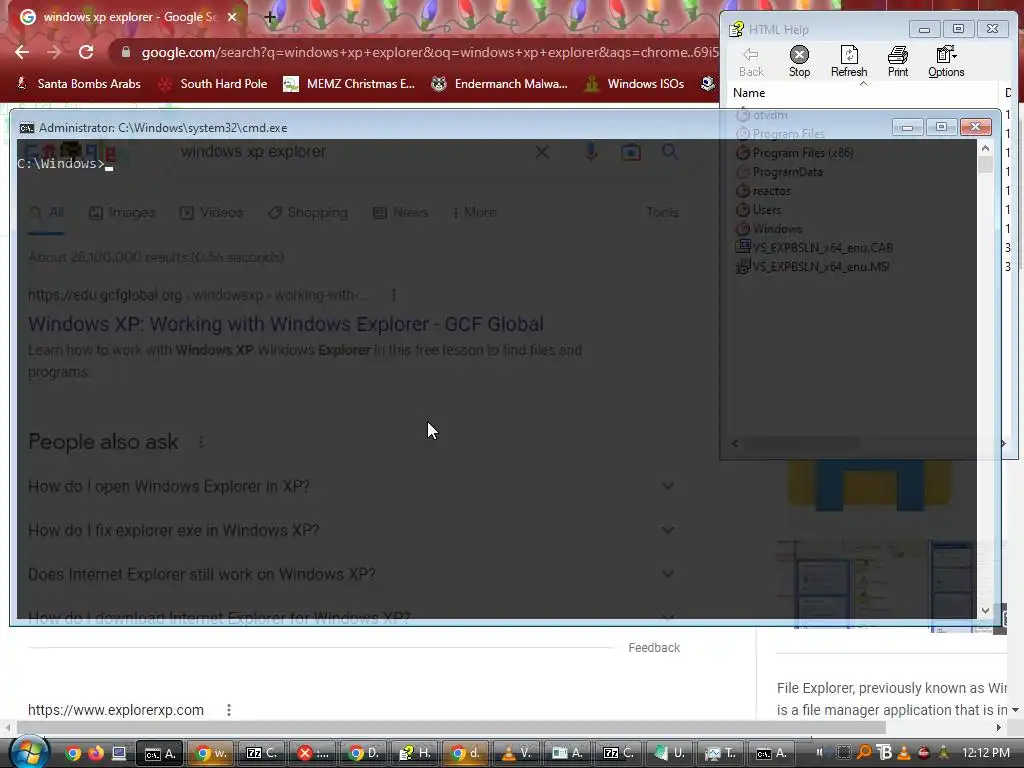Switch to HTML Help 'H.' taskbar button
This screenshot has width=1024, height=768.
(x=414, y=754)
